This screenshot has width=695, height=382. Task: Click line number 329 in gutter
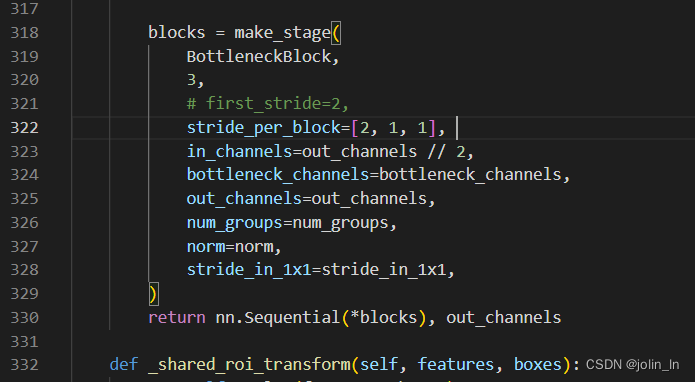click(x=24, y=293)
